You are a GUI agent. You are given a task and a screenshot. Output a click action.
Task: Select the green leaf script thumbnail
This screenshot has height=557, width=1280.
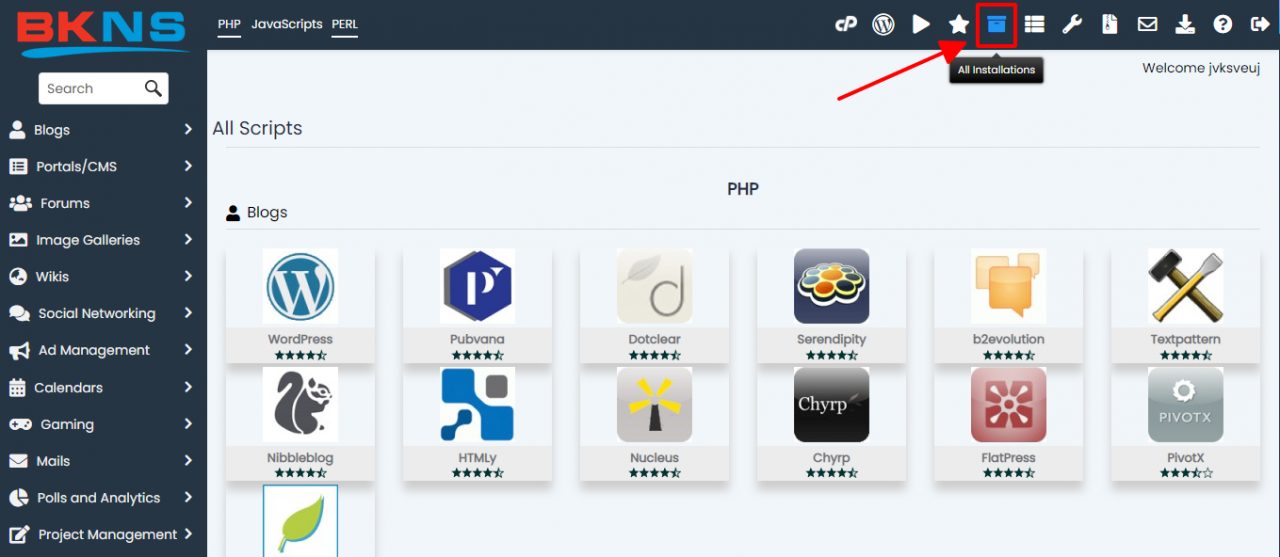[x=300, y=521]
